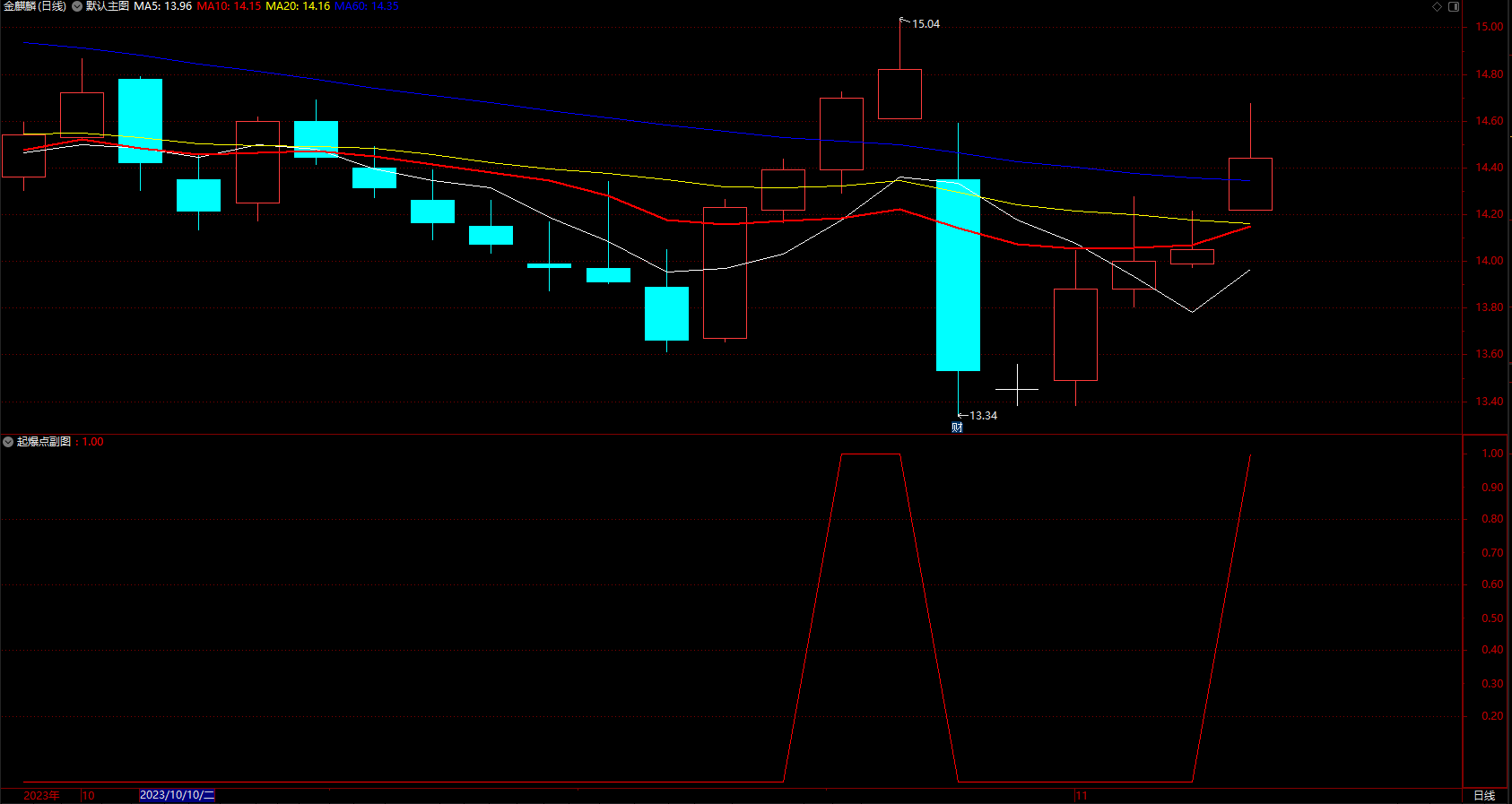Screen dimensions: 1512x804
Task: Click the 15.00 price axis label
Action: 1490,27
